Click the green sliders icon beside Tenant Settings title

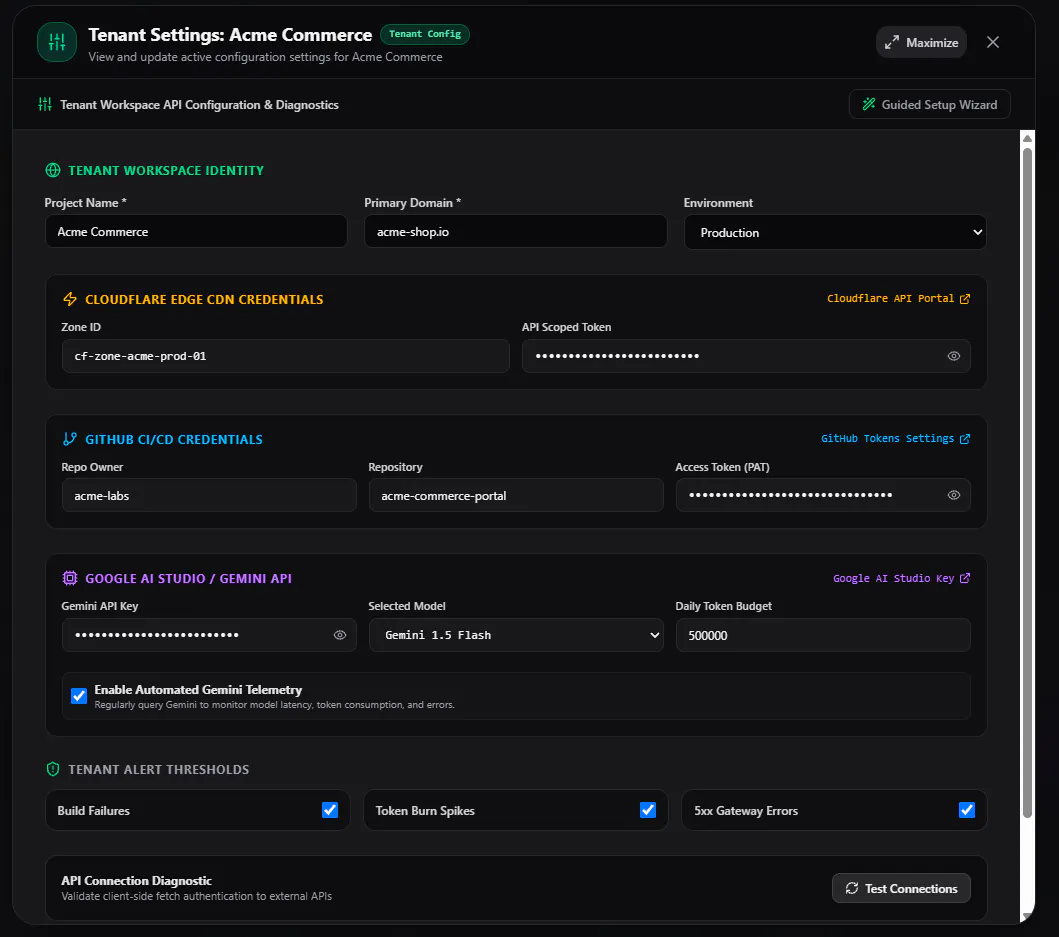[57, 43]
